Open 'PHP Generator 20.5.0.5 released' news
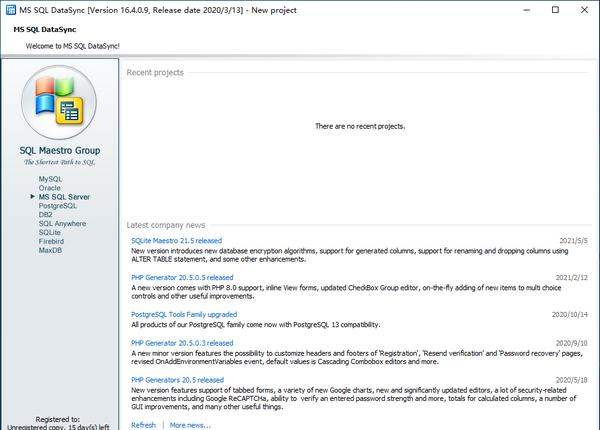The width and height of the screenshot is (600, 430). (182, 277)
